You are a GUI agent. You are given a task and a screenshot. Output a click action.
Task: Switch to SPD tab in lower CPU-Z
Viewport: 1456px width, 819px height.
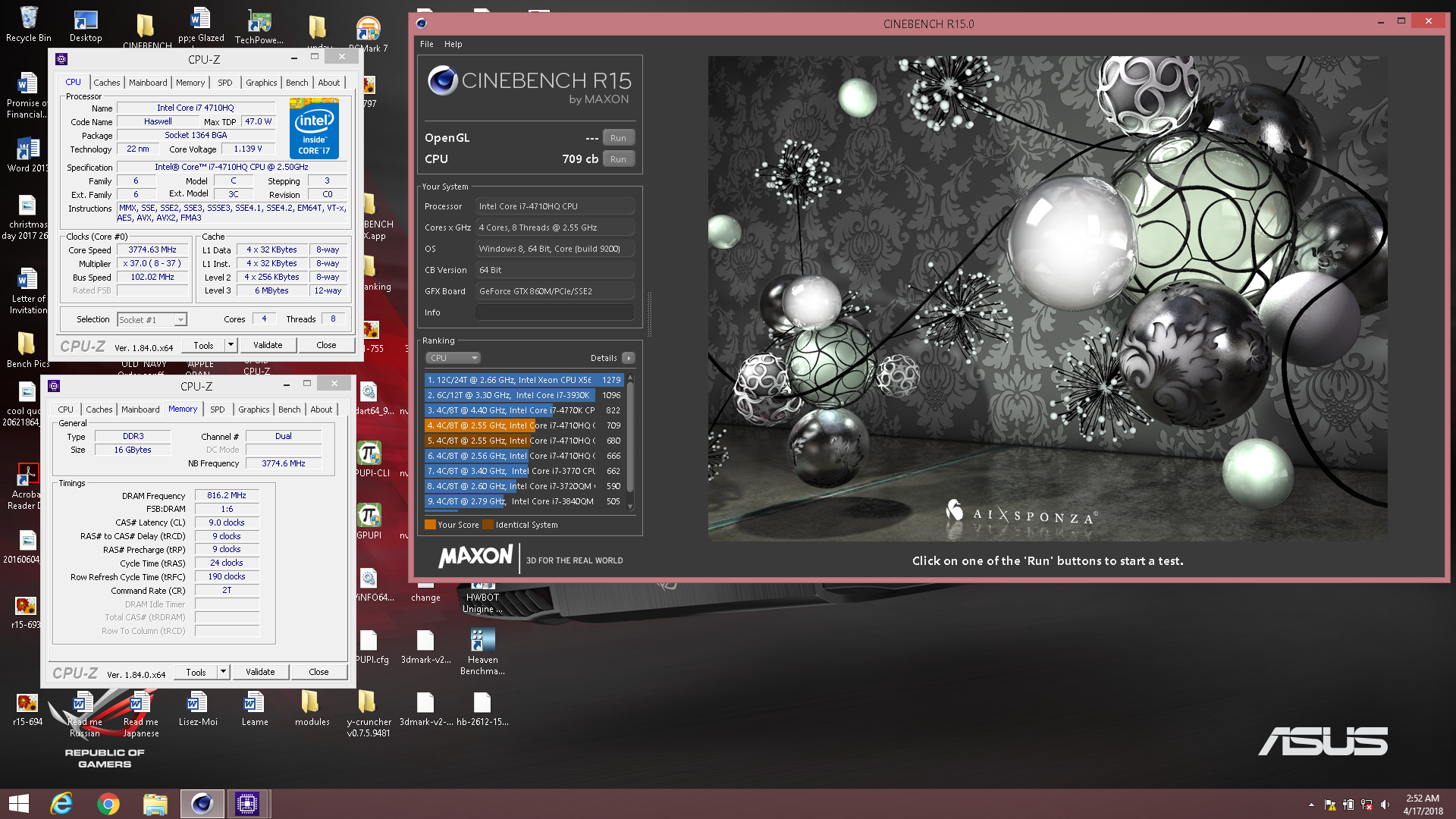(218, 409)
